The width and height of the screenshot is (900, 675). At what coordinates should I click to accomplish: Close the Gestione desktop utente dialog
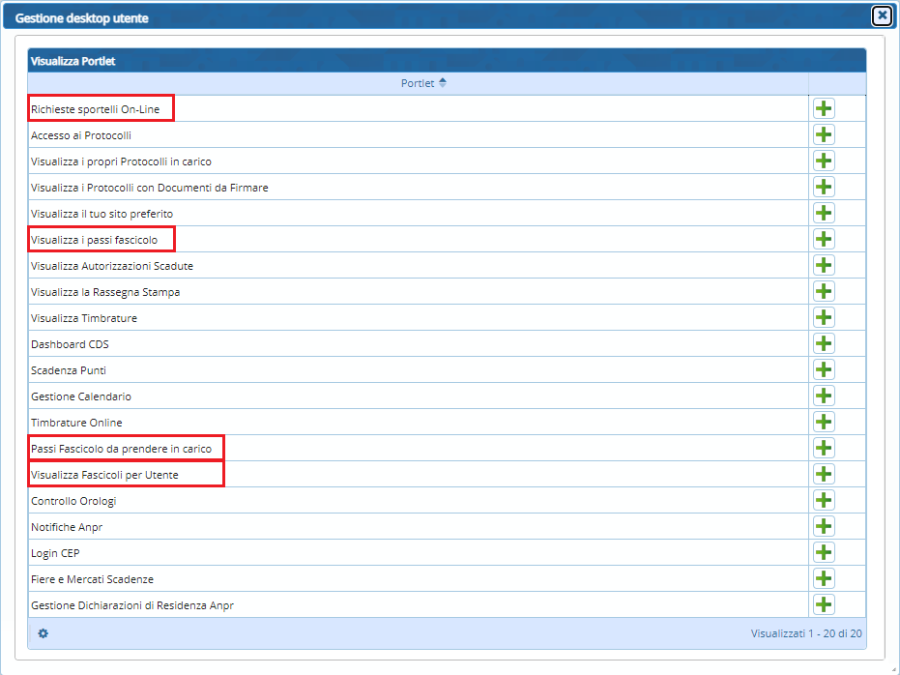(881, 15)
